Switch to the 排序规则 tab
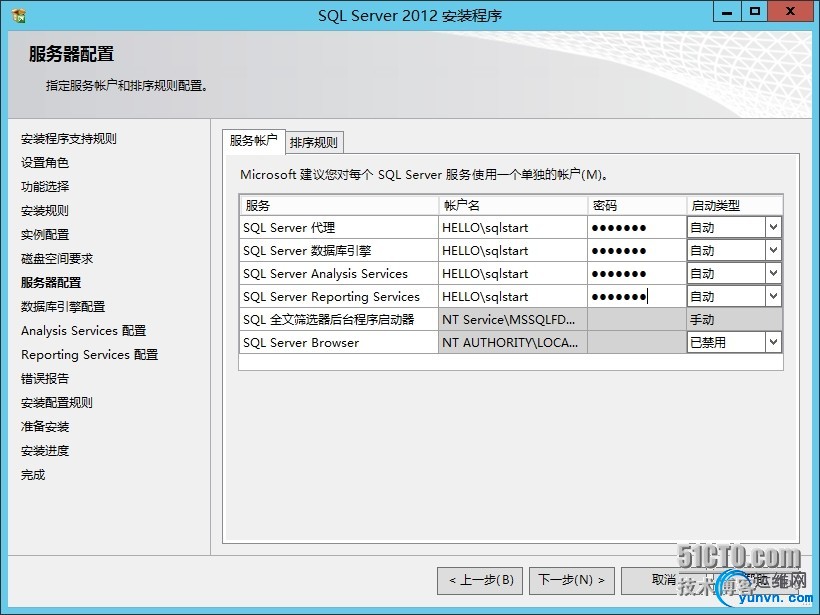 [314, 142]
